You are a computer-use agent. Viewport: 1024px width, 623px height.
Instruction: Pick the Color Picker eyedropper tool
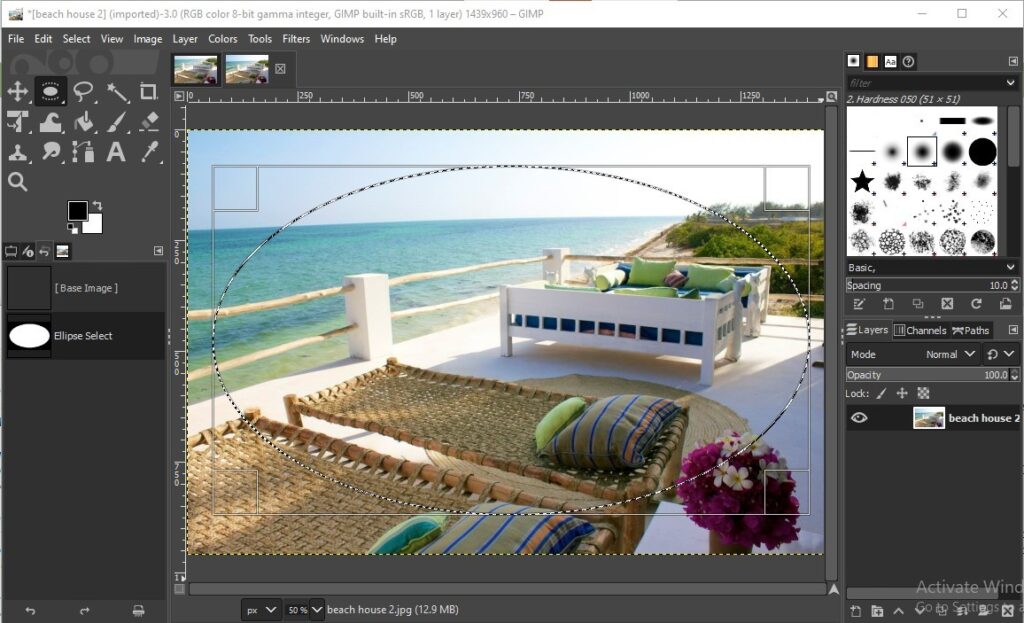click(149, 152)
